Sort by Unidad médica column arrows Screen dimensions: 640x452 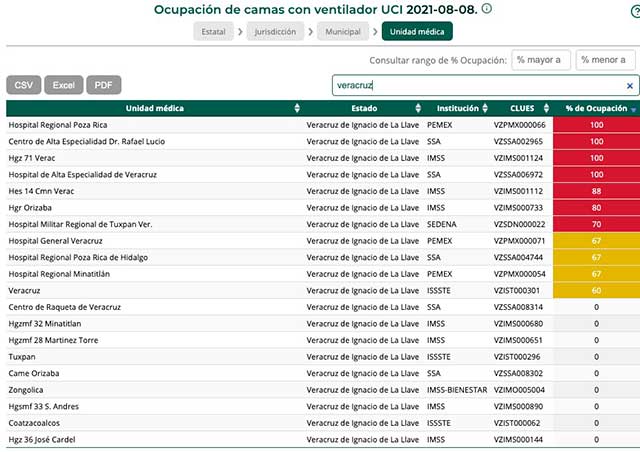click(297, 108)
